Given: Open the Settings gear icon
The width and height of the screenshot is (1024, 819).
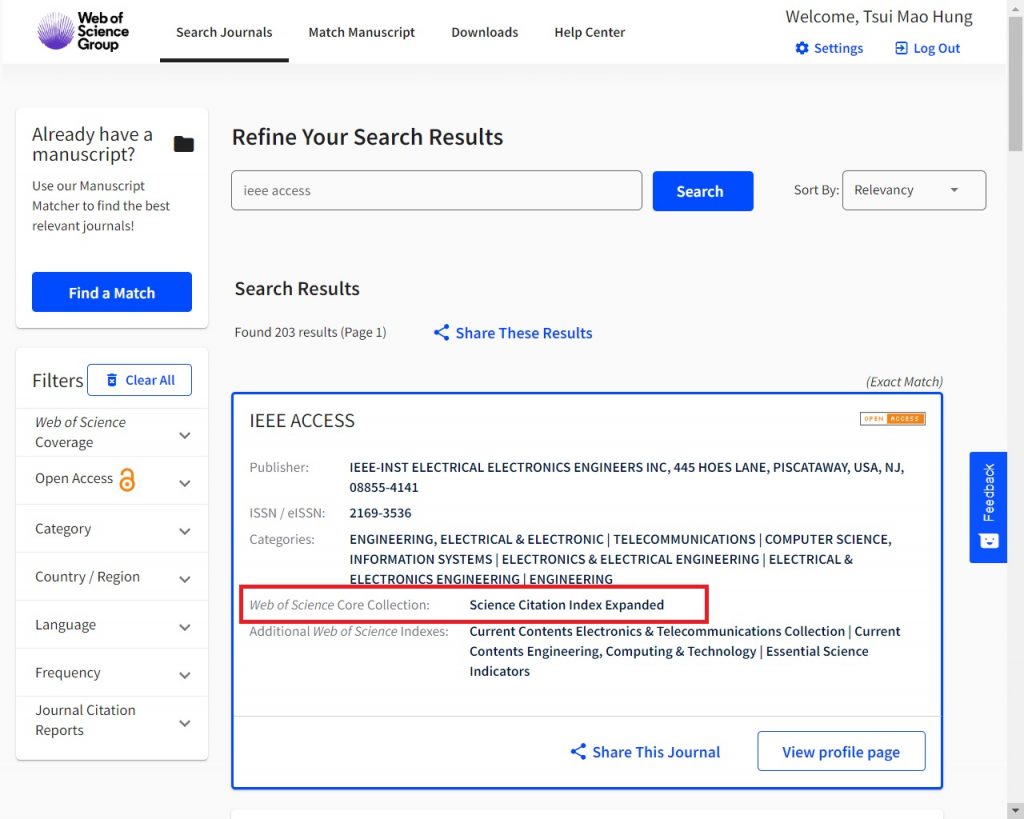Looking at the screenshot, I should click(x=802, y=48).
